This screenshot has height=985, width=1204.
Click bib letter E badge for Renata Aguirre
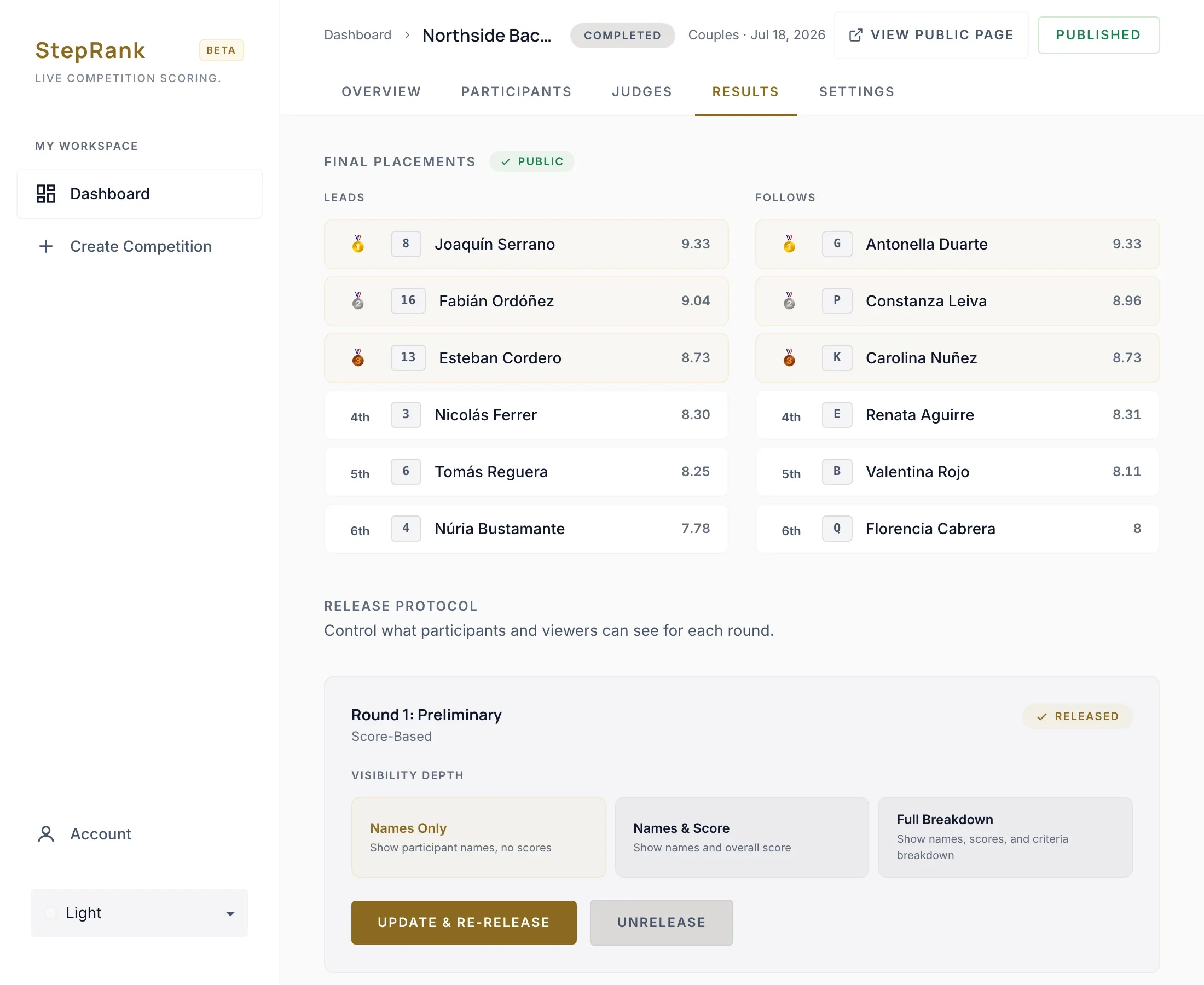click(x=837, y=414)
